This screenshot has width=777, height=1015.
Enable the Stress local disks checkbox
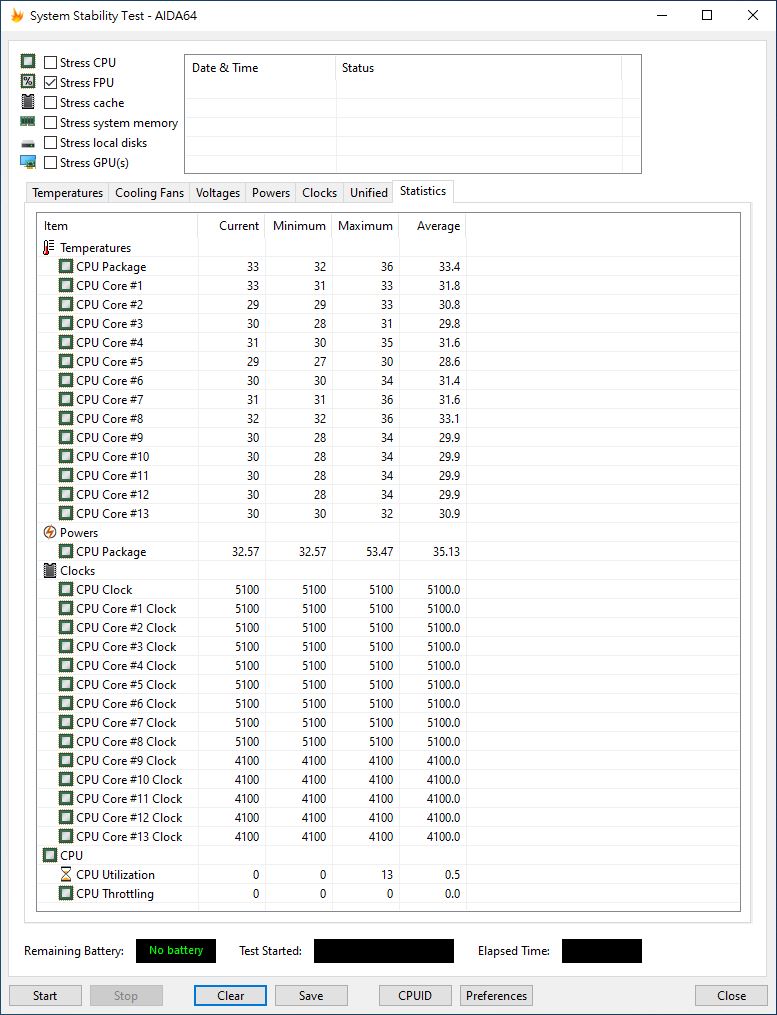[x=50, y=142]
